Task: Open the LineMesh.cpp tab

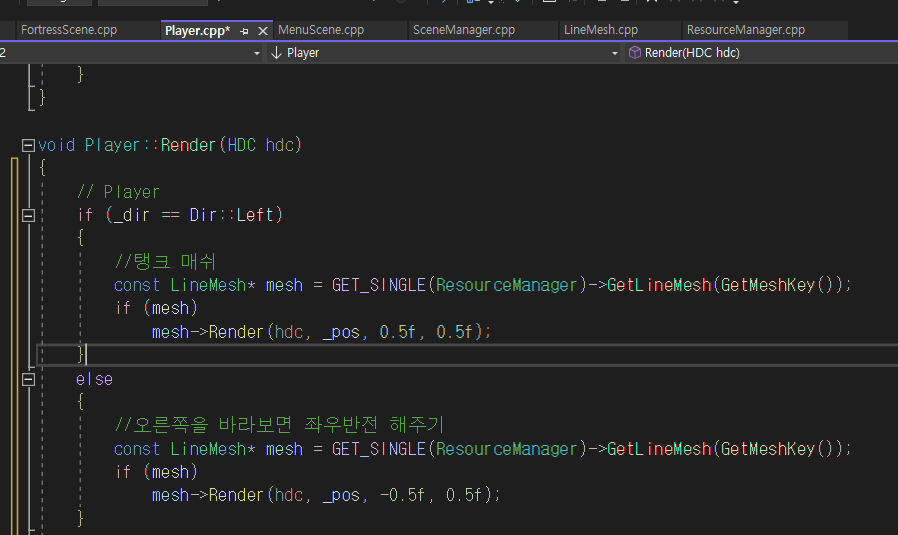Action: pyautogui.click(x=601, y=30)
